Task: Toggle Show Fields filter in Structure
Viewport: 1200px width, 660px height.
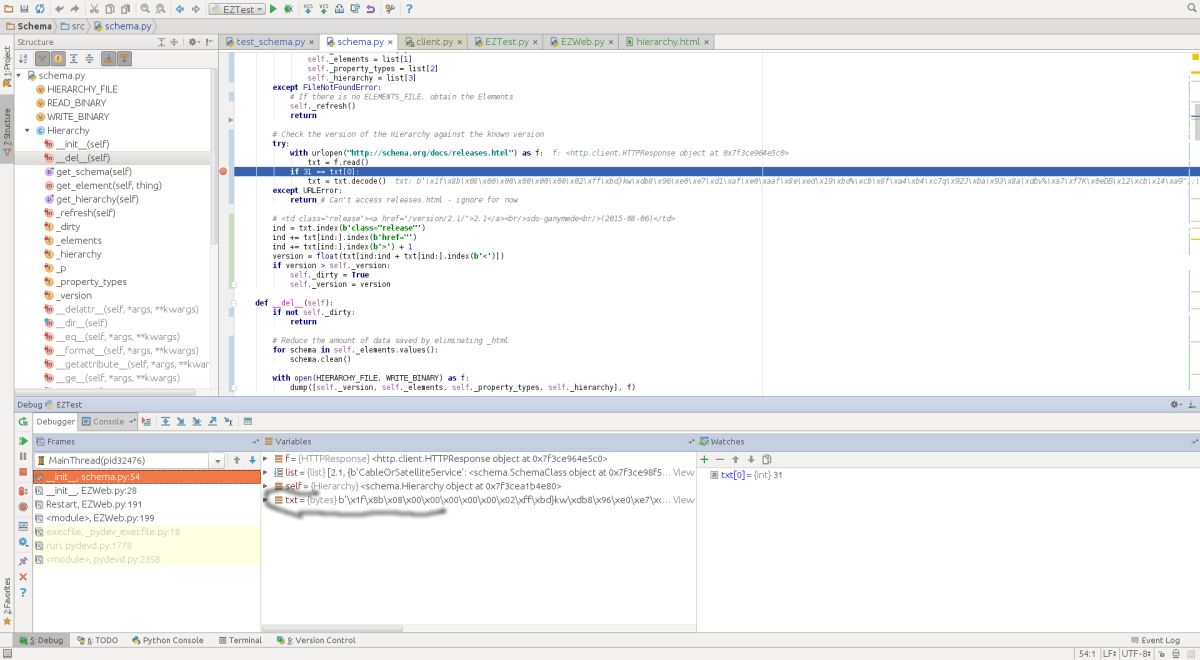Action: (x=57, y=59)
